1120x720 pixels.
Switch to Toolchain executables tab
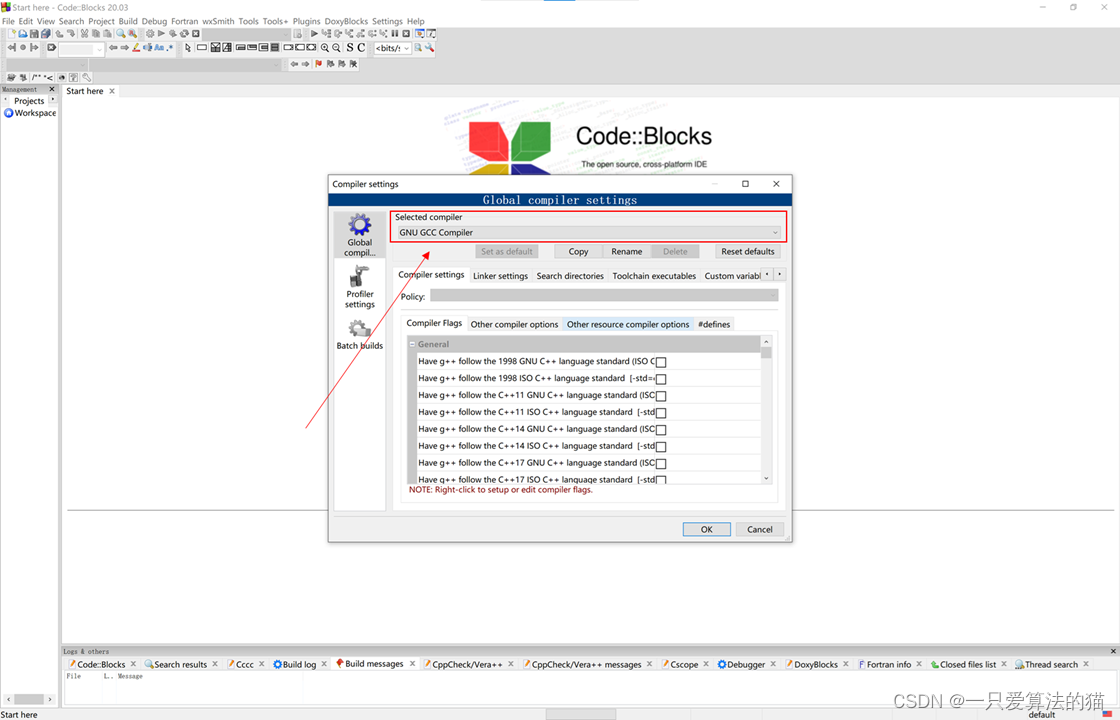654,276
